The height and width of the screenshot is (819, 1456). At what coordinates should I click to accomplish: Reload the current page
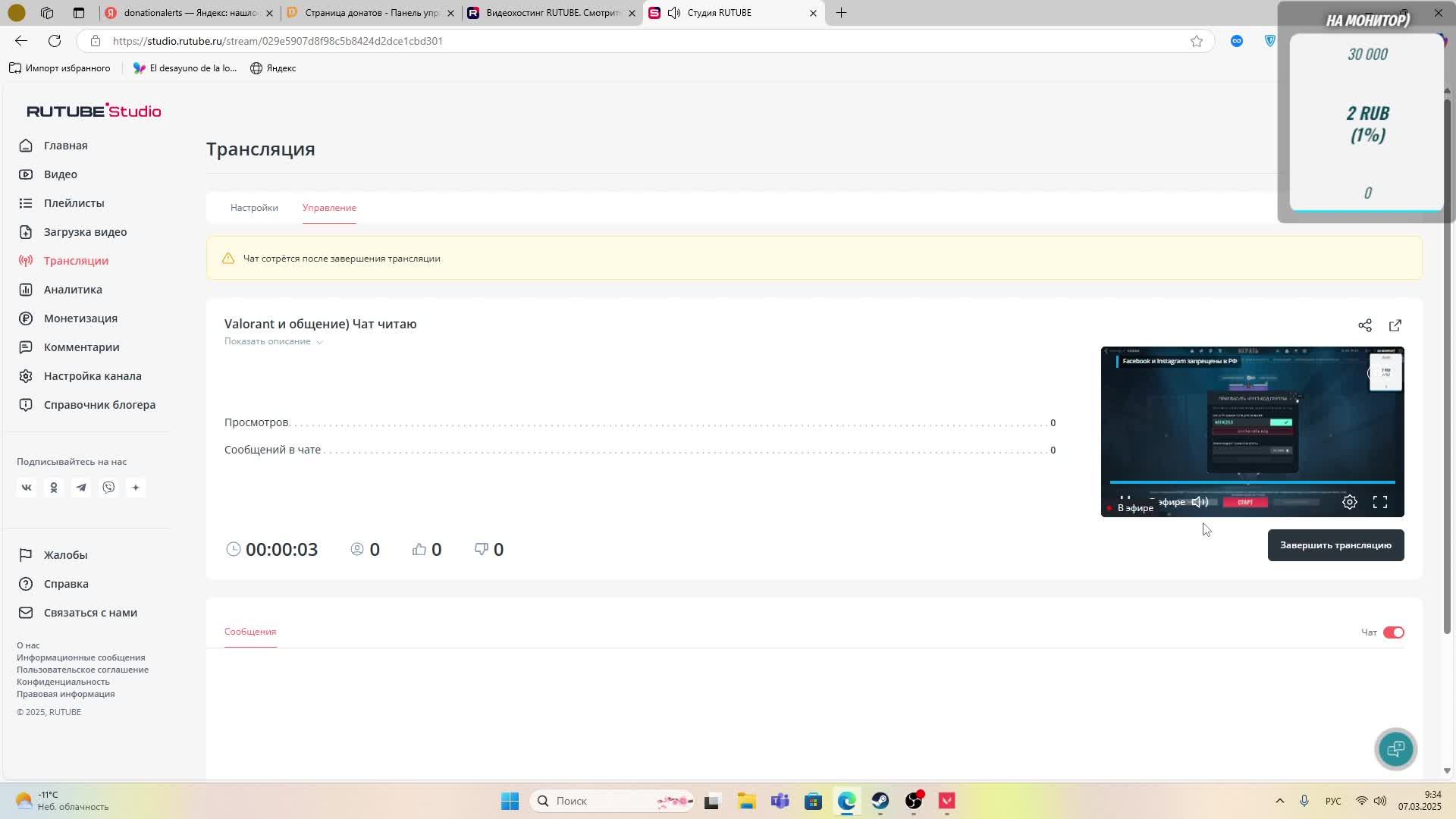tap(55, 41)
